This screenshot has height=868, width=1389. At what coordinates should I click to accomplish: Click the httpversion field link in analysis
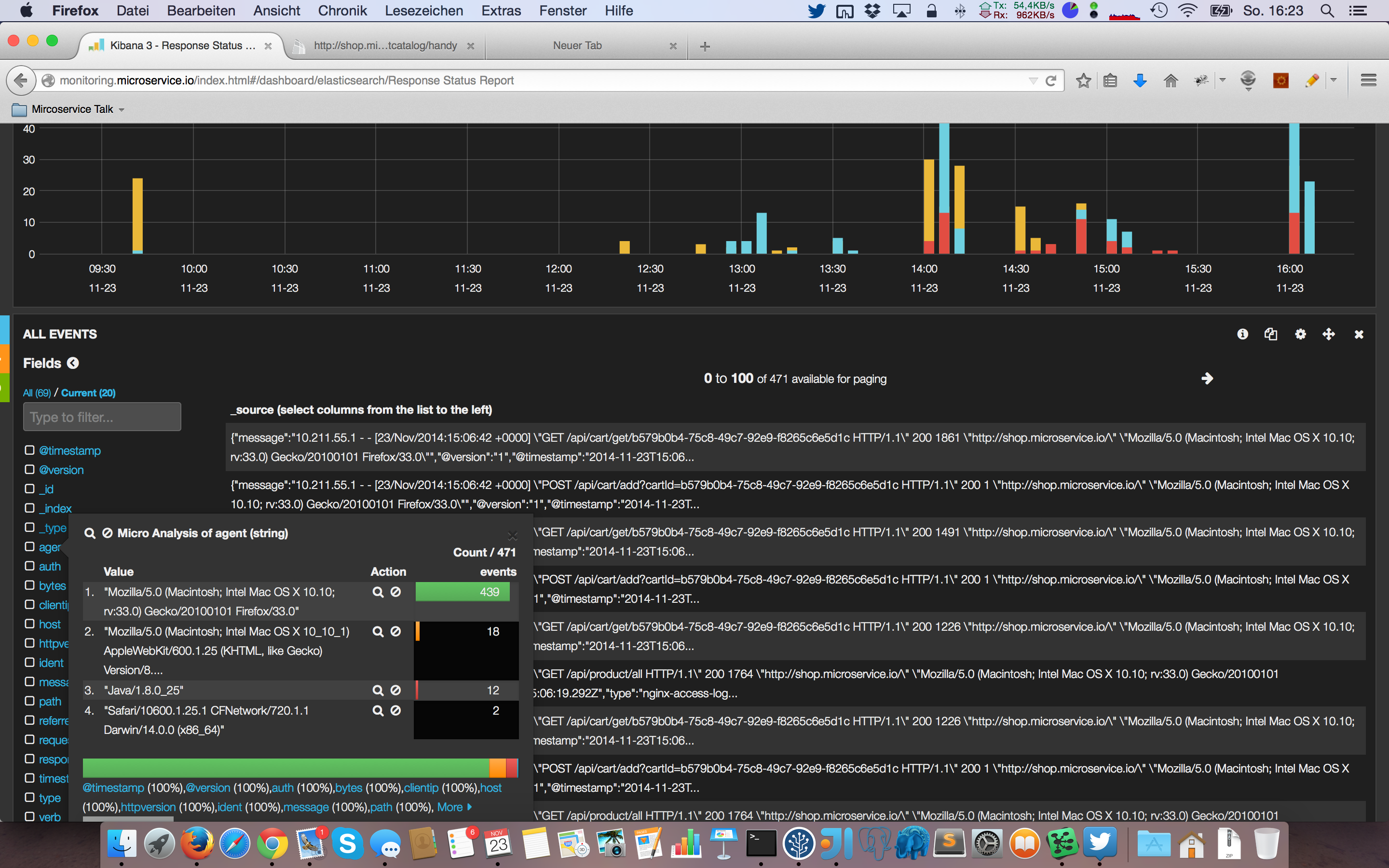[x=148, y=807]
